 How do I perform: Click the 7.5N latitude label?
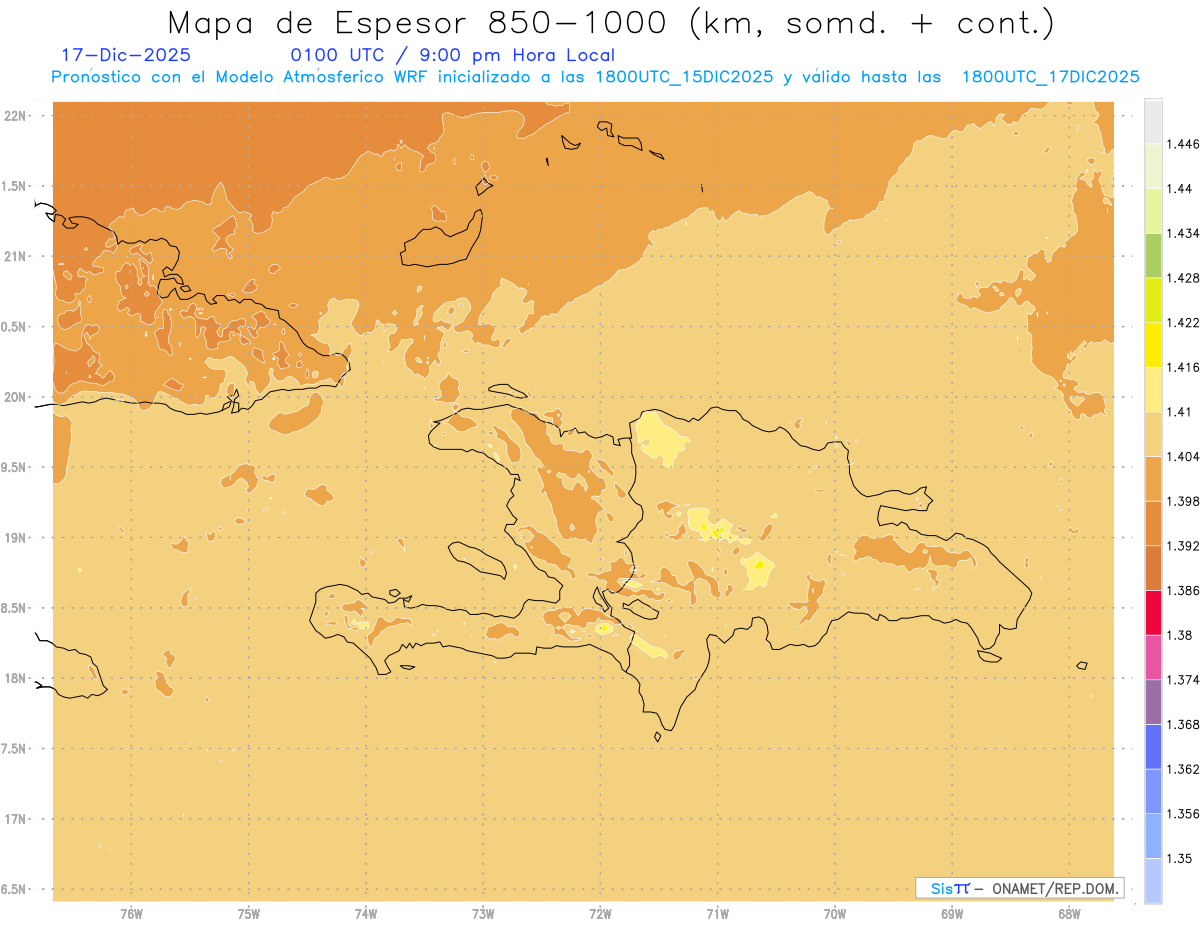(15, 749)
